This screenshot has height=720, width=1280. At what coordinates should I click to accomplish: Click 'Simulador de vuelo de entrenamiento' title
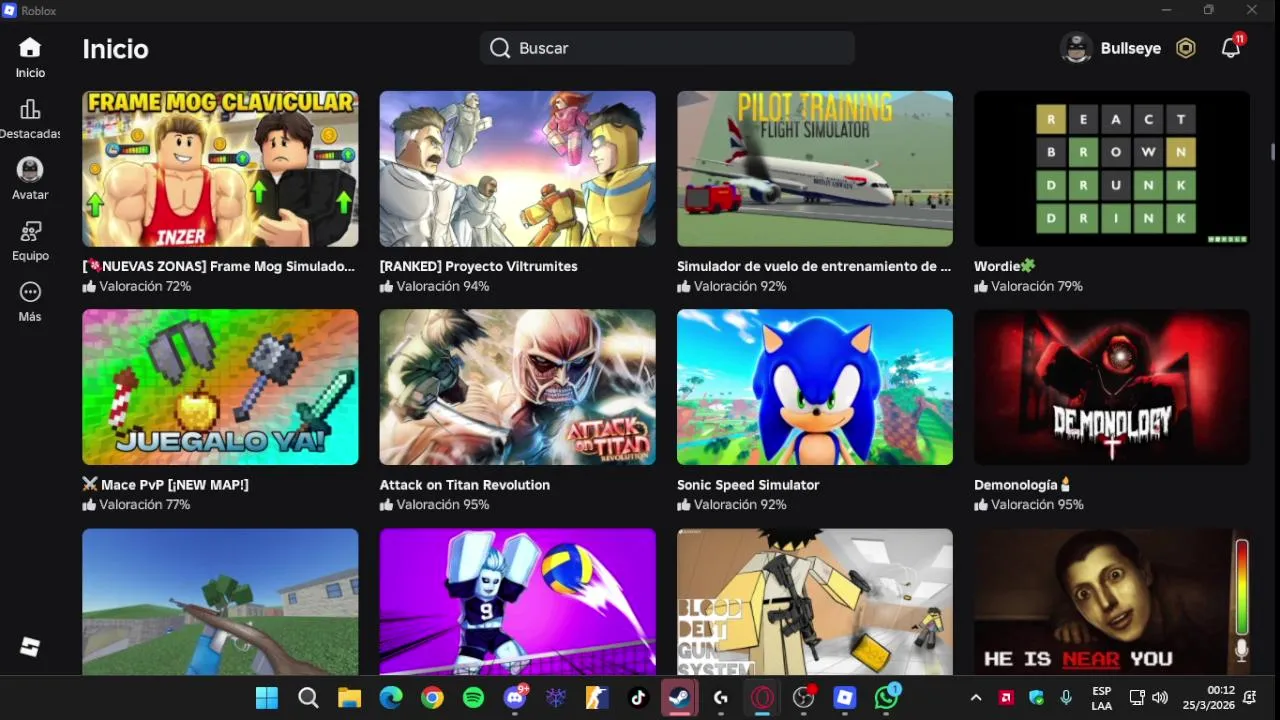tap(814, 266)
